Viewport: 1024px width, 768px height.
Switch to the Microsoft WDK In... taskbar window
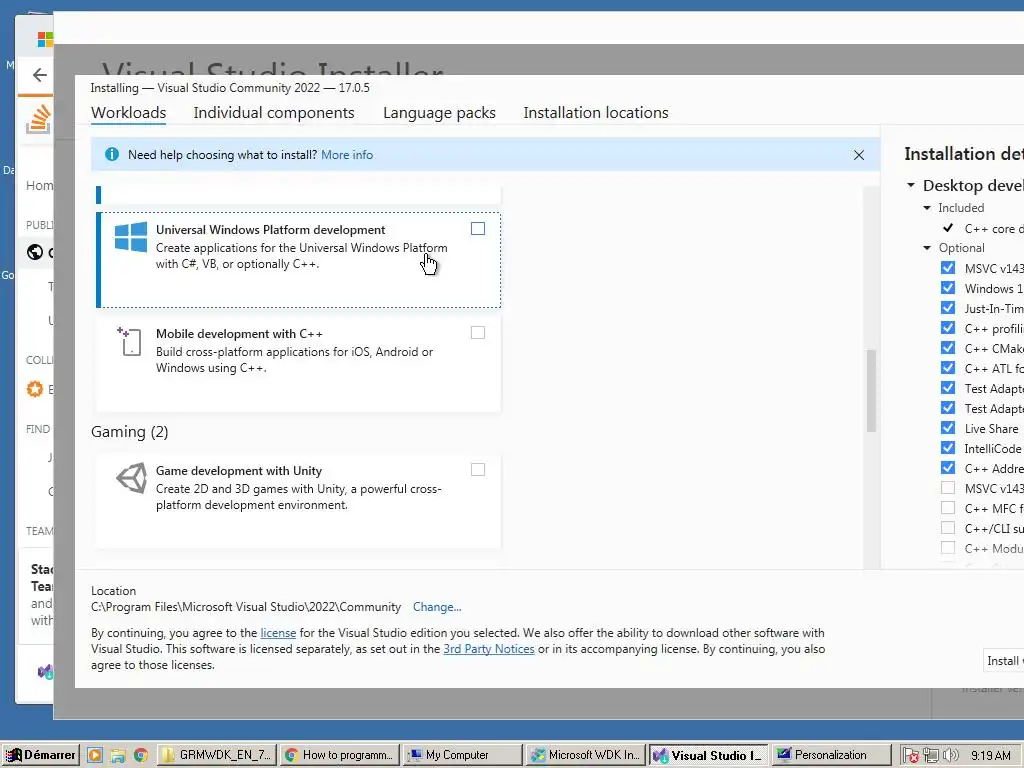click(x=585, y=755)
